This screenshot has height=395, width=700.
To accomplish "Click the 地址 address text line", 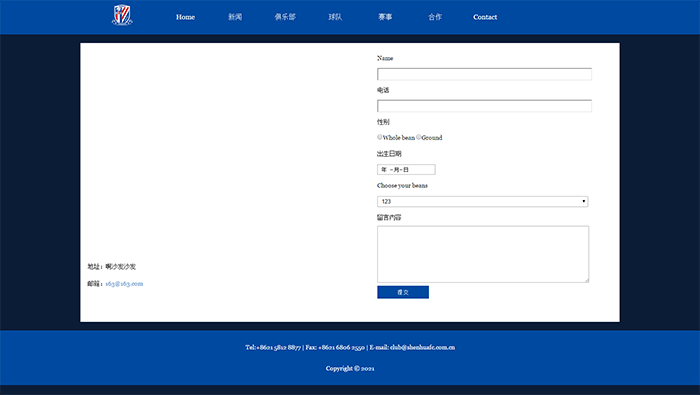I will [x=112, y=267].
